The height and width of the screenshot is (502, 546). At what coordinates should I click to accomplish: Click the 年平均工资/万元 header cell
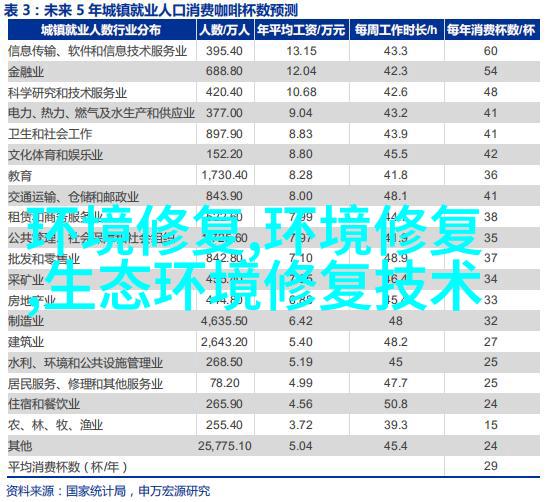tap(302, 30)
